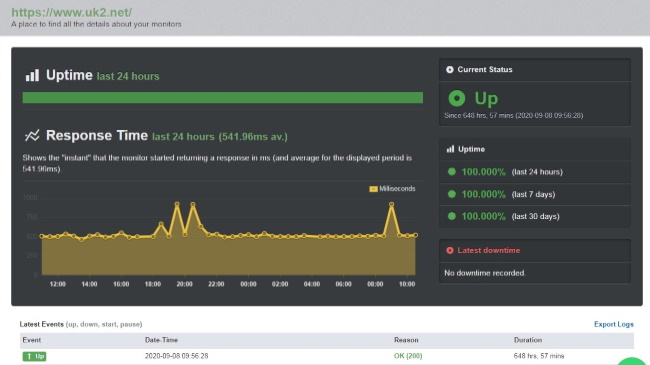Click the large green Up status icon
The image size is (650, 365).
pyautogui.click(x=456, y=98)
